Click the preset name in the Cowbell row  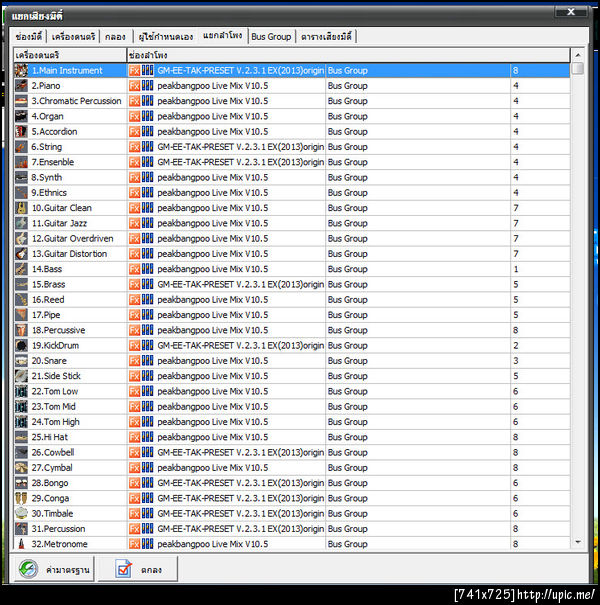240,452
